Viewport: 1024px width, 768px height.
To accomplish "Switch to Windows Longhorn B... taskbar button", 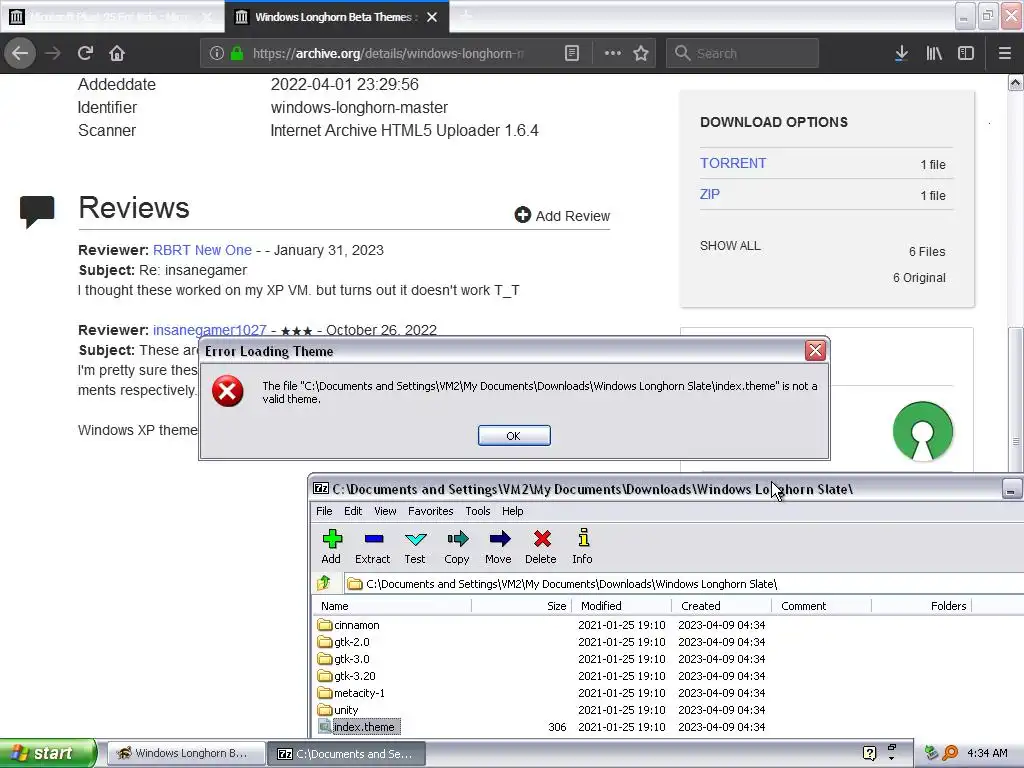I will [x=186, y=754].
